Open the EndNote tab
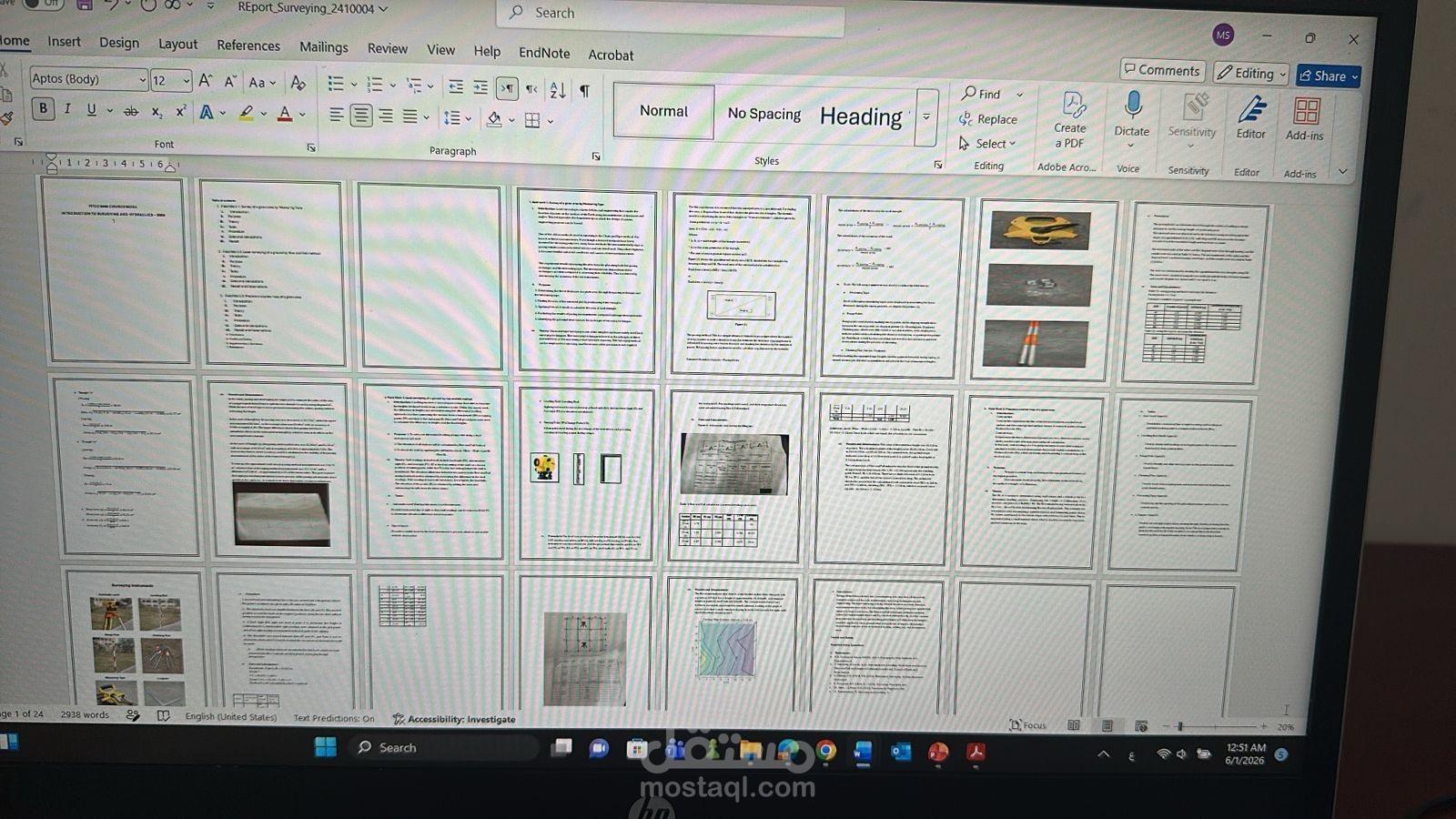 pos(544,53)
